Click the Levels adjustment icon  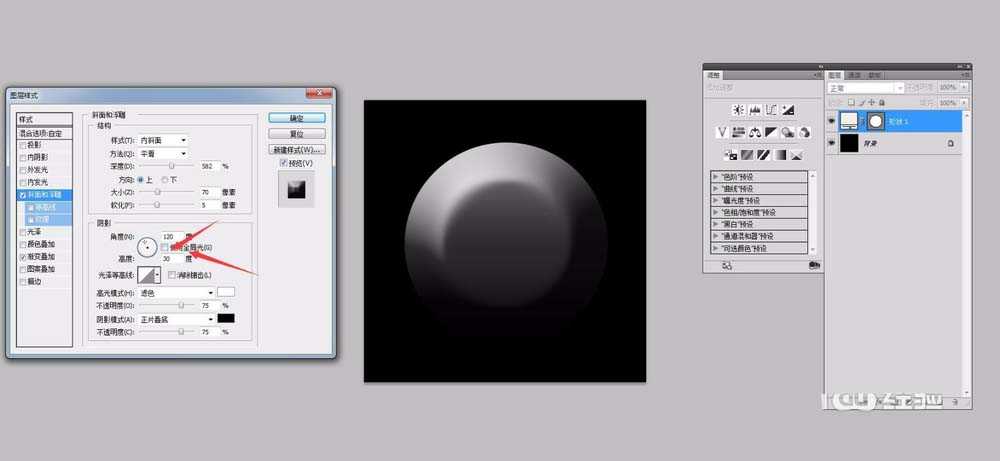click(x=755, y=110)
